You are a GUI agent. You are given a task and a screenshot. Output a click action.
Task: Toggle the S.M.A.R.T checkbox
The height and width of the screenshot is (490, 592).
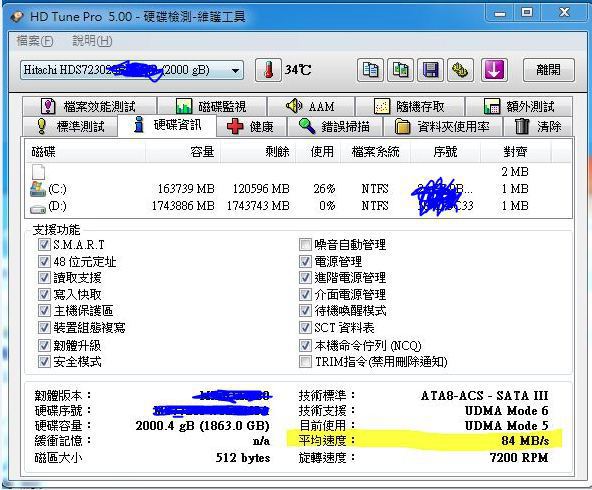pos(44,245)
